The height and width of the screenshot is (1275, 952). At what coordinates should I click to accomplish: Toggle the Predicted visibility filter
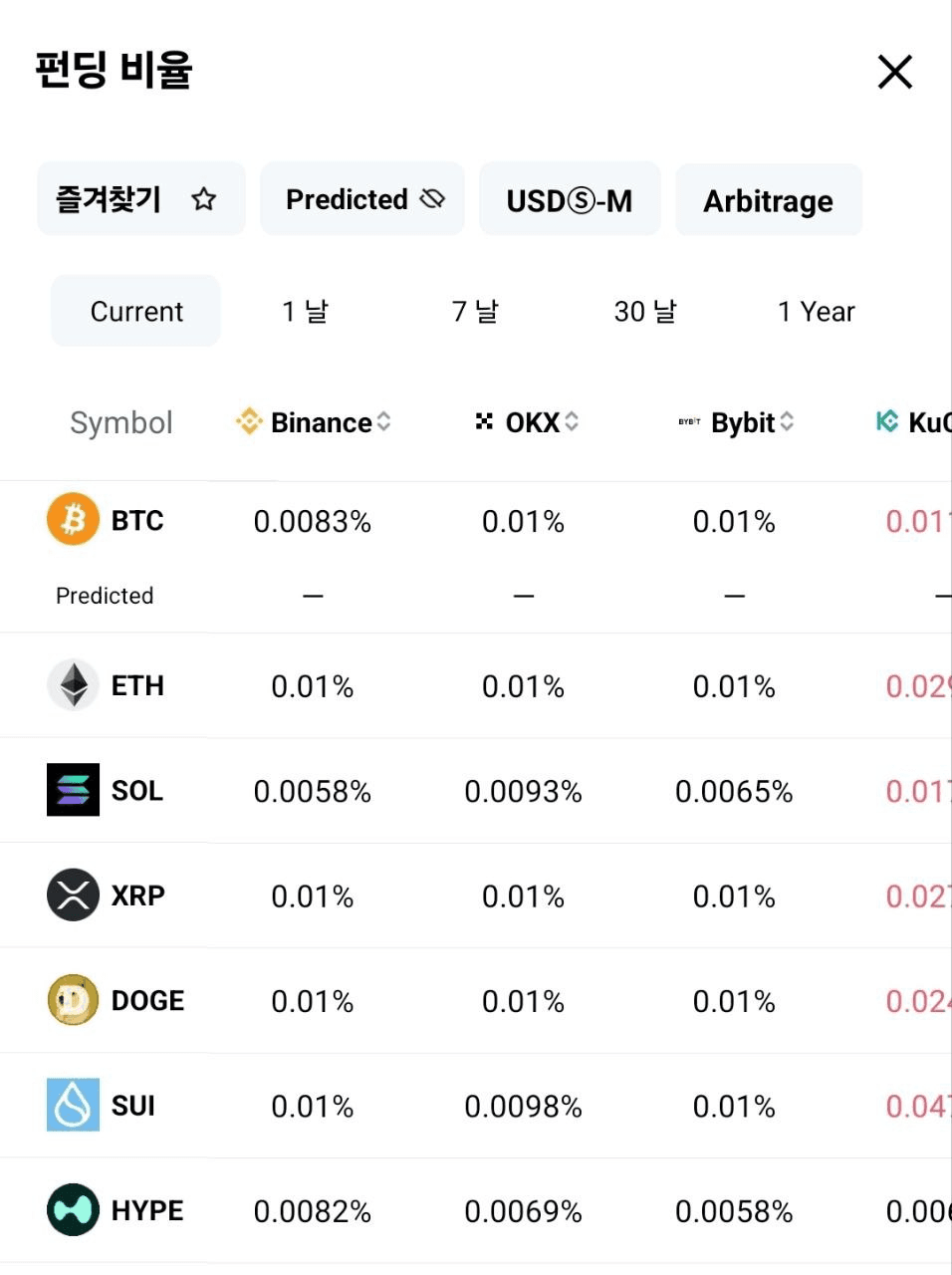(362, 199)
